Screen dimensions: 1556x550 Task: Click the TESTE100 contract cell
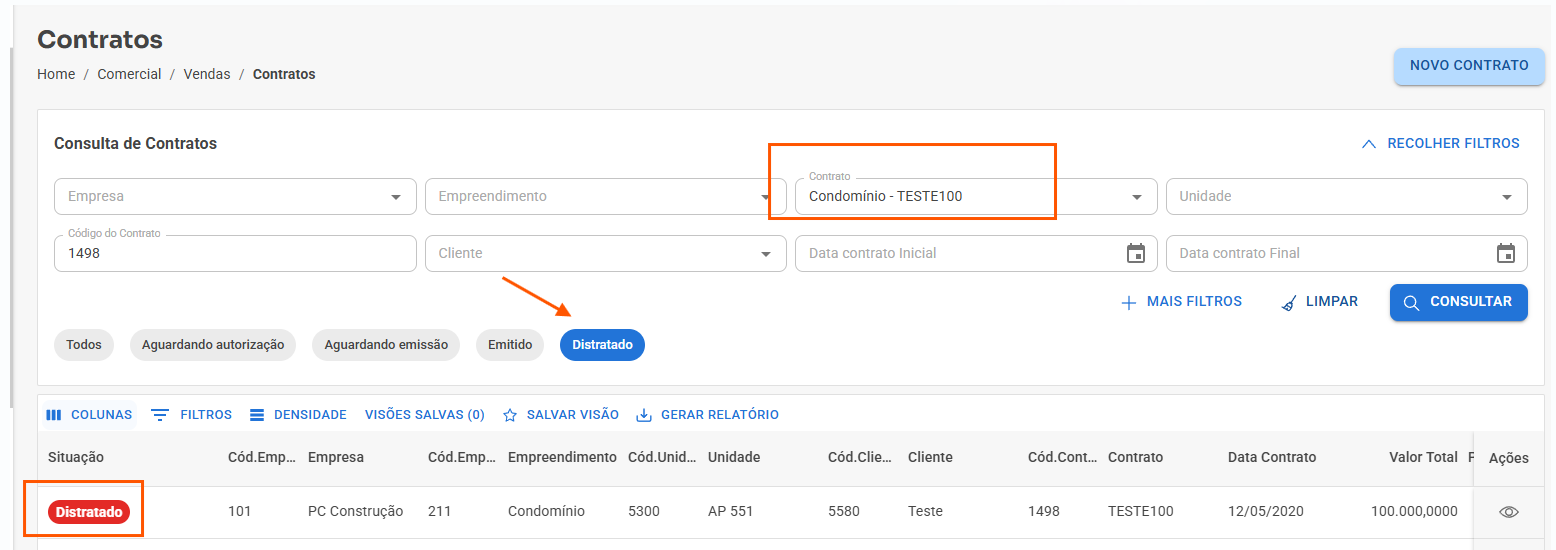point(1141,511)
